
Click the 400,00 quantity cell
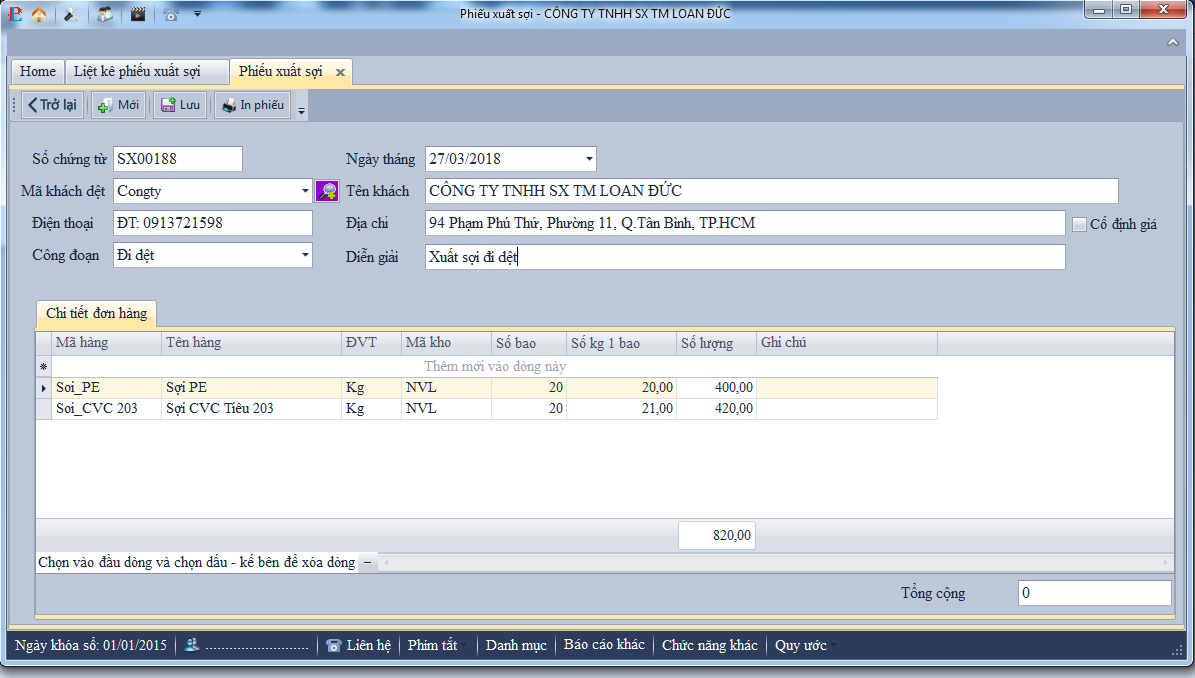[x=716, y=388]
